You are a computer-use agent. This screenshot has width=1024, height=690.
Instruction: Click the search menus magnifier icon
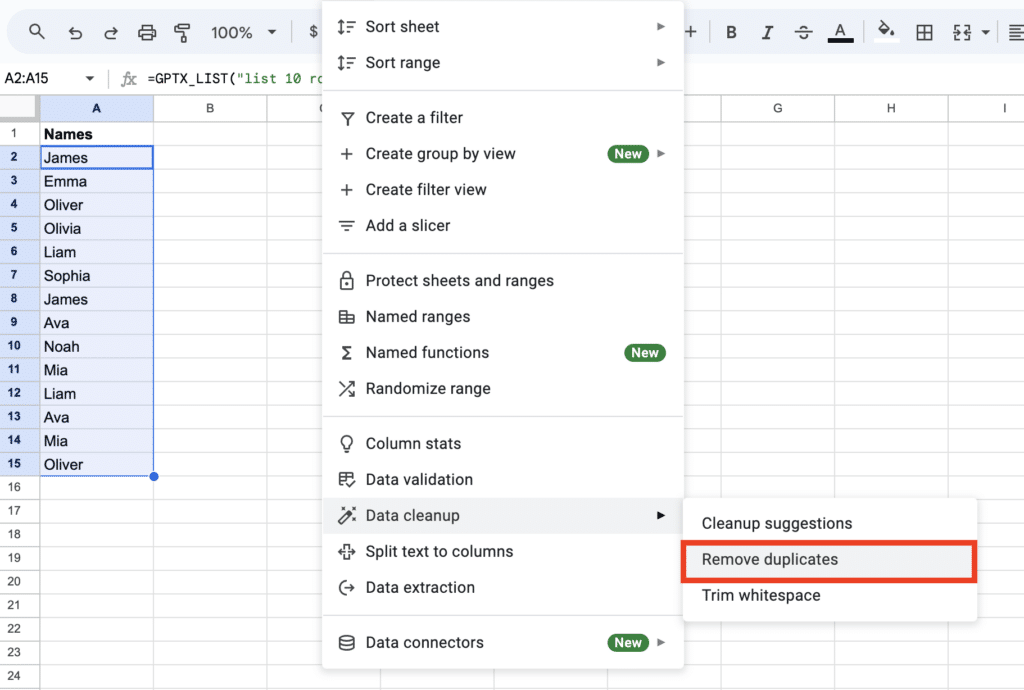[x=37, y=32]
